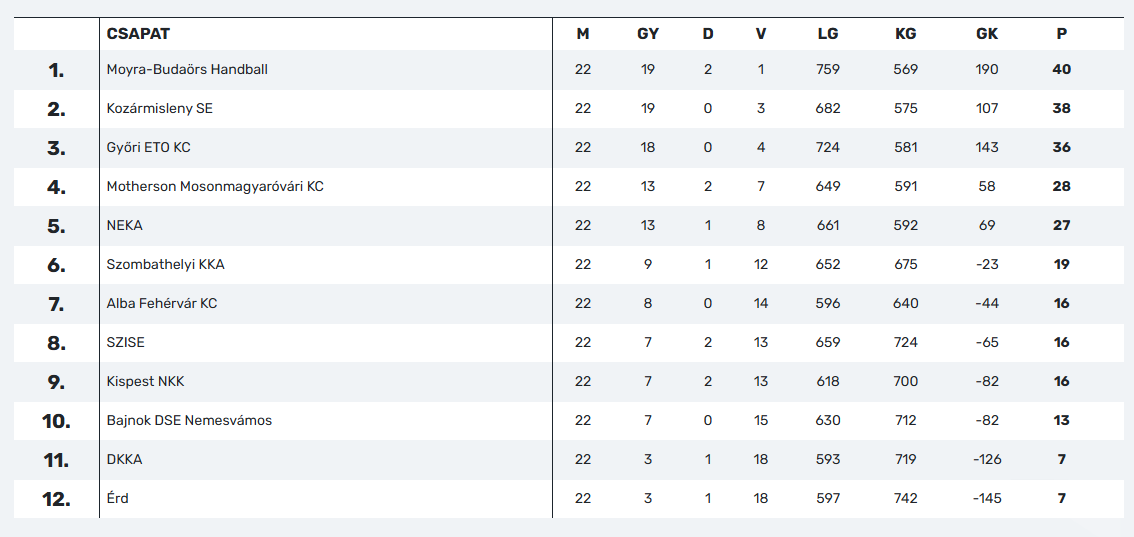Click the CSAPAT column header

pyautogui.click(x=138, y=33)
